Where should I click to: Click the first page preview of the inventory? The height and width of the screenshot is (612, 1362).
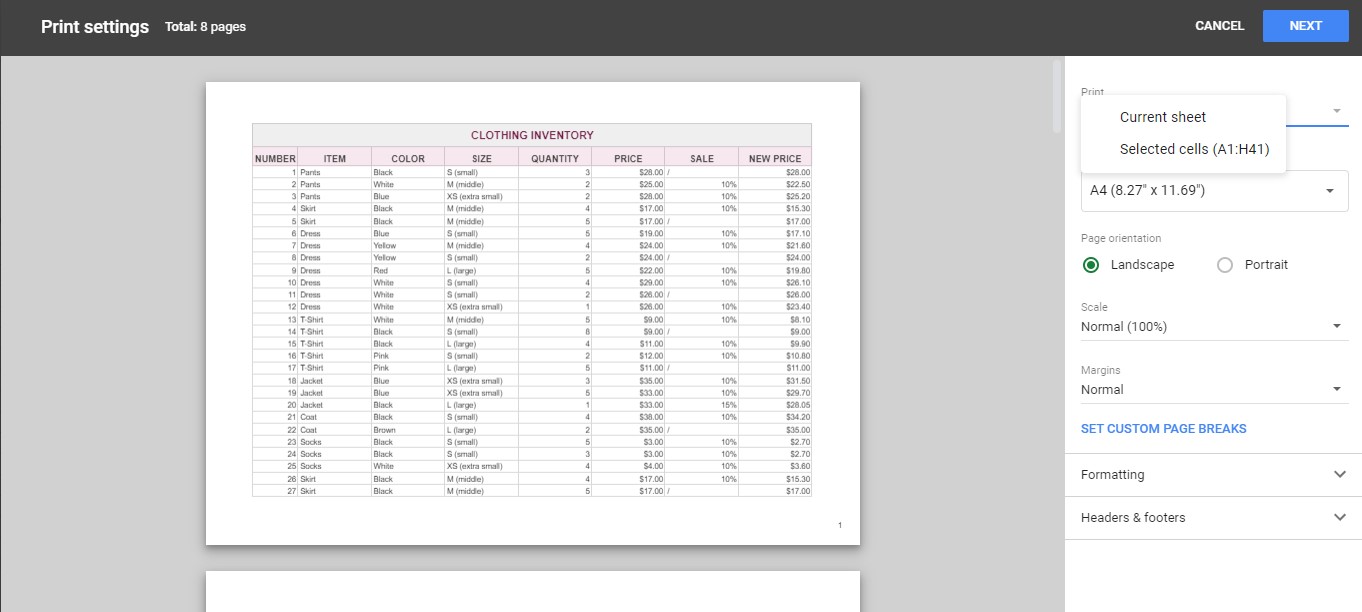532,312
